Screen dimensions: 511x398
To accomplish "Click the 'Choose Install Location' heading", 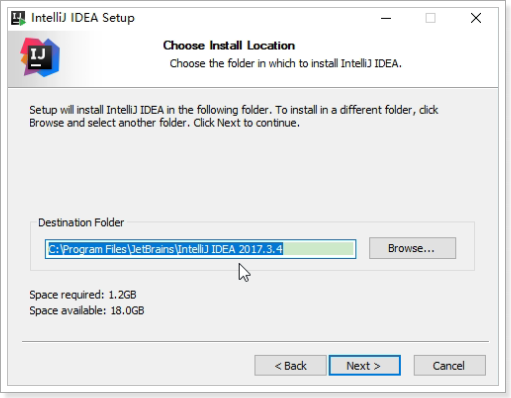I will [229, 45].
